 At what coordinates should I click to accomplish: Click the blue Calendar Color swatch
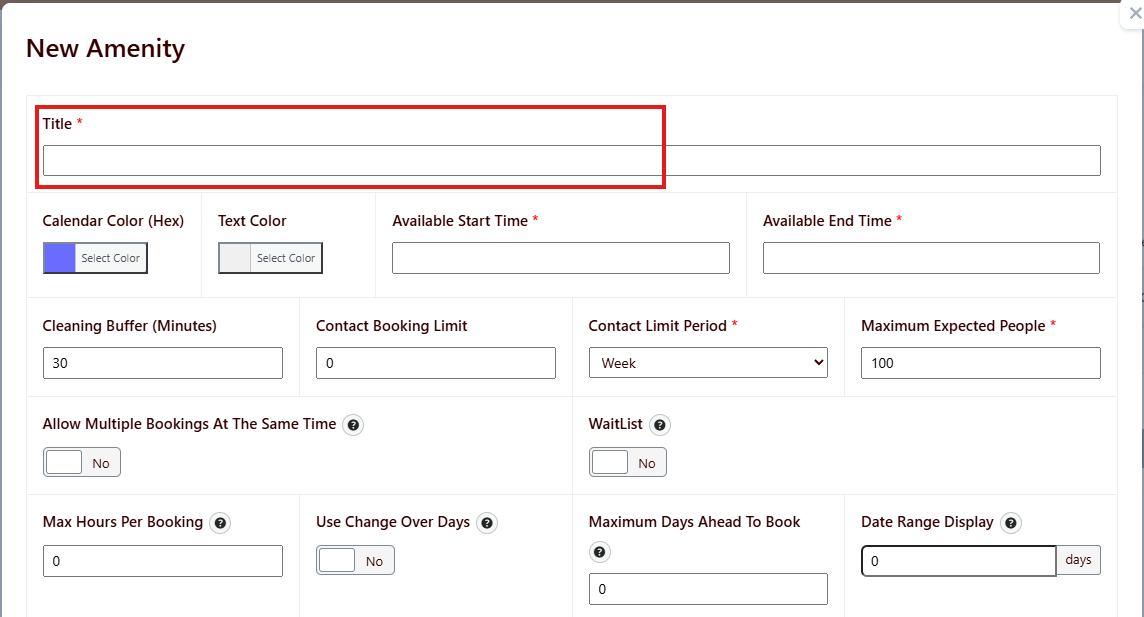point(60,258)
